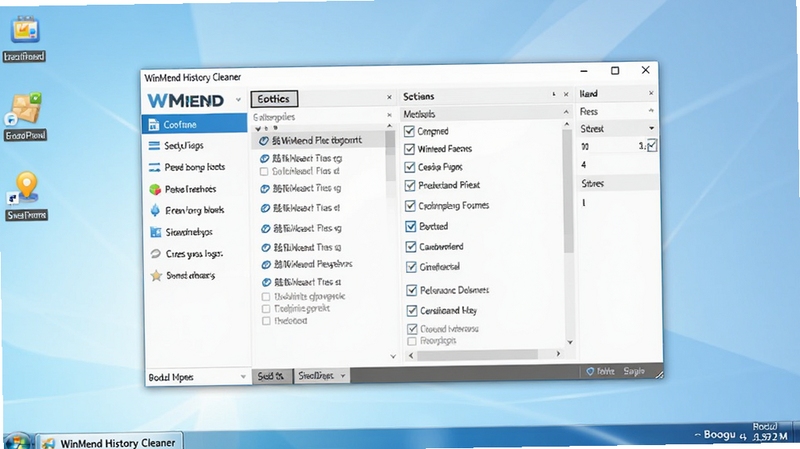
Task: Toggle the checkbox in the Iland panel
Action: pyautogui.click(x=652, y=145)
